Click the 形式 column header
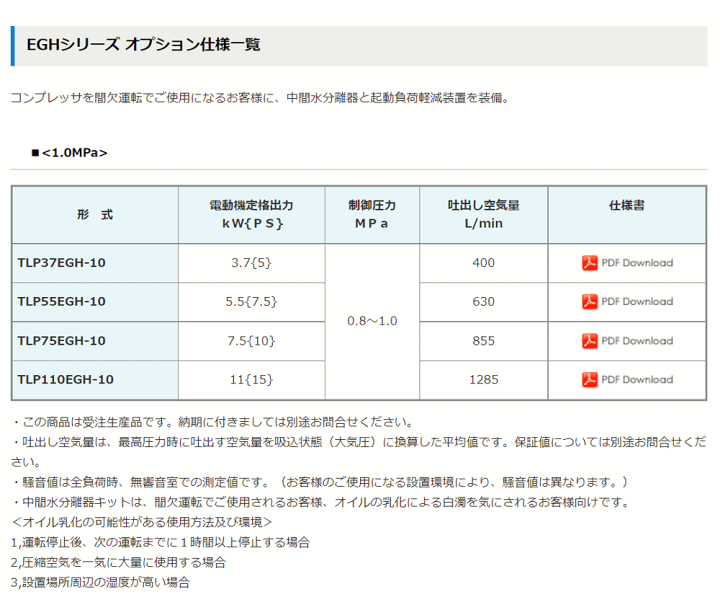 95,215
